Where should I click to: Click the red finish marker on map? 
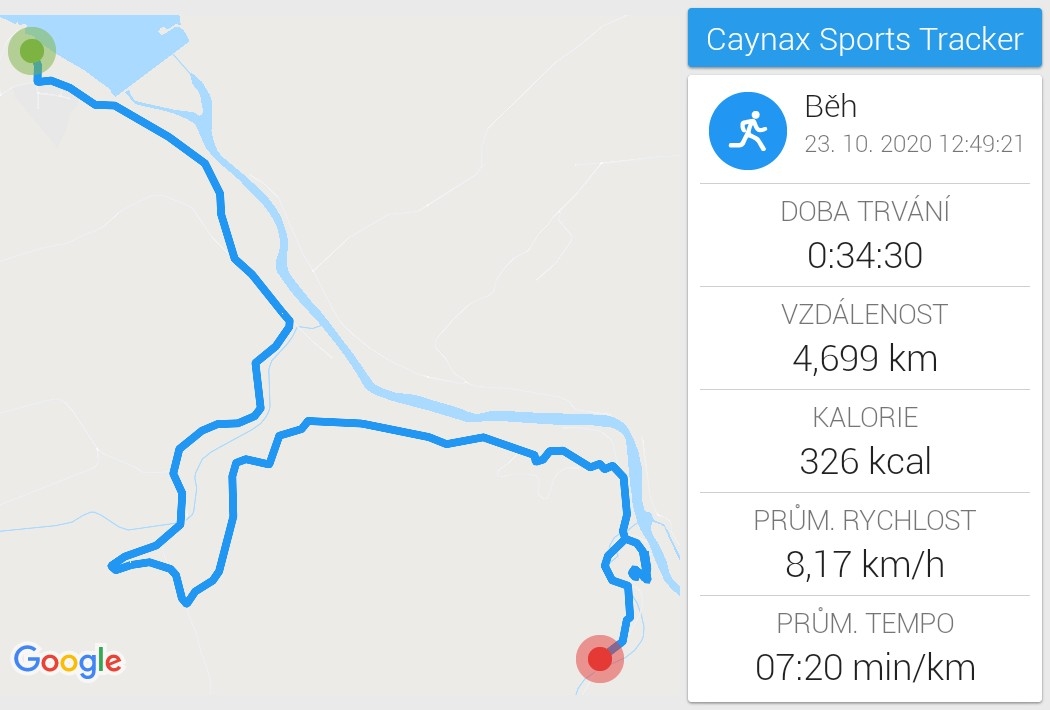click(x=600, y=658)
